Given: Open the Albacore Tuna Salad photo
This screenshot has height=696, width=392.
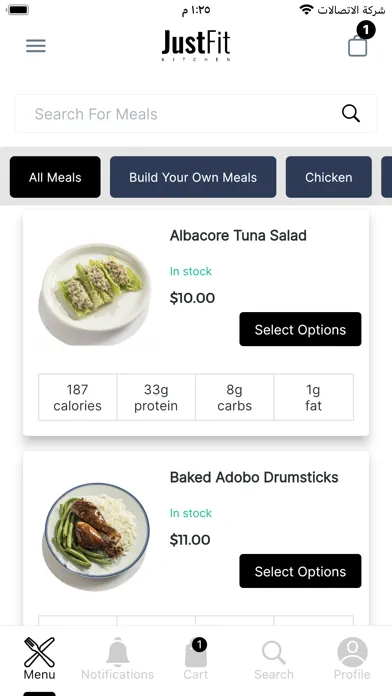Looking at the screenshot, I should click(94, 294).
